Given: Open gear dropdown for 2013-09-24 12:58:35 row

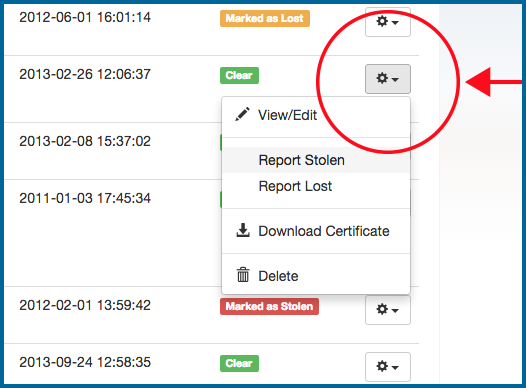Looking at the screenshot, I should (388, 367).
